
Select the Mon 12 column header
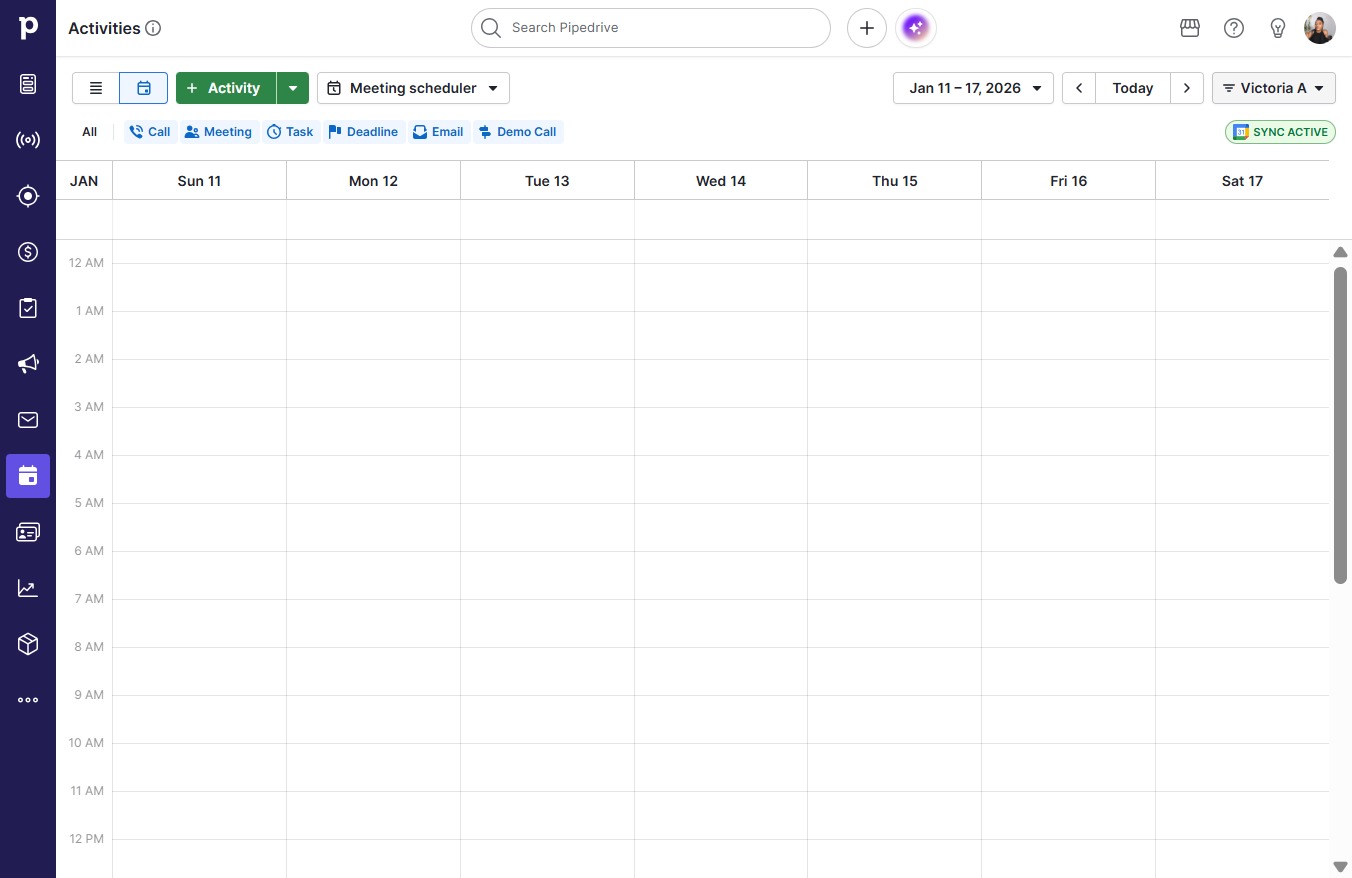373,181
